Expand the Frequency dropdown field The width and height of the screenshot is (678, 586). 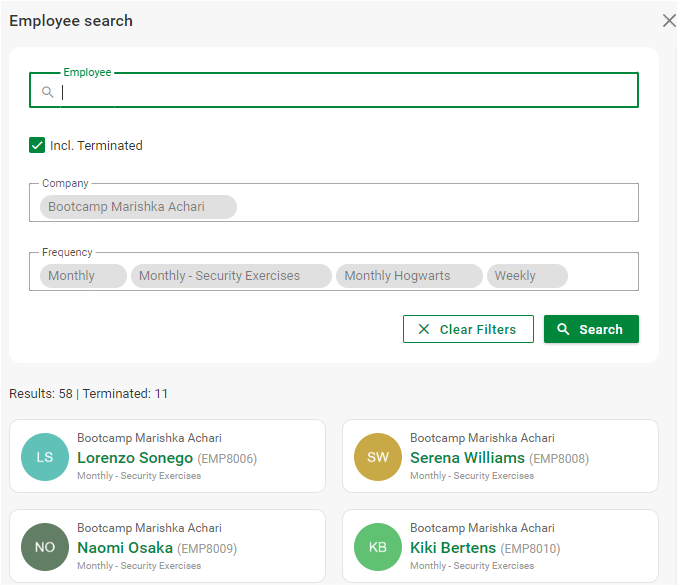coord(600,275)
